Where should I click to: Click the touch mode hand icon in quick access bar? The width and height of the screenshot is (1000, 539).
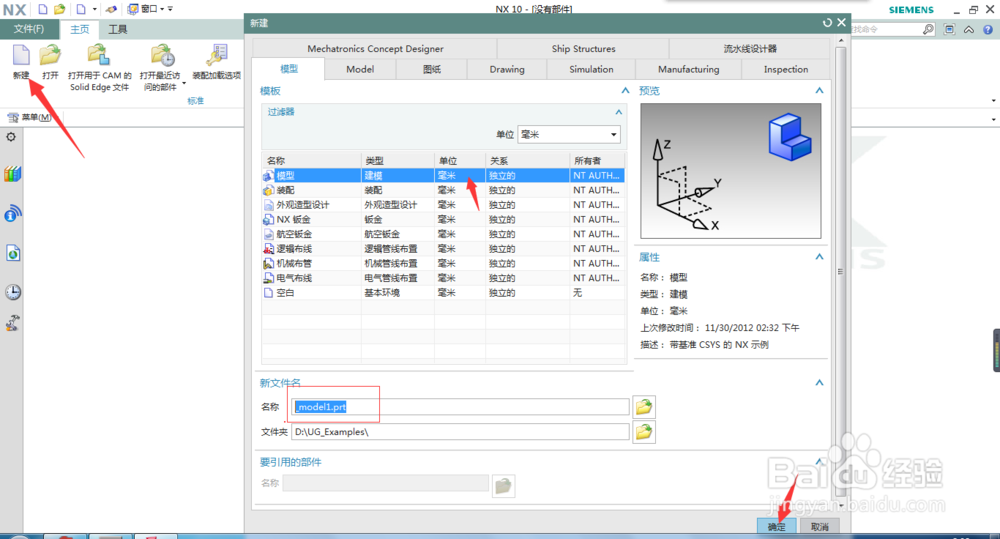(112, 9)
